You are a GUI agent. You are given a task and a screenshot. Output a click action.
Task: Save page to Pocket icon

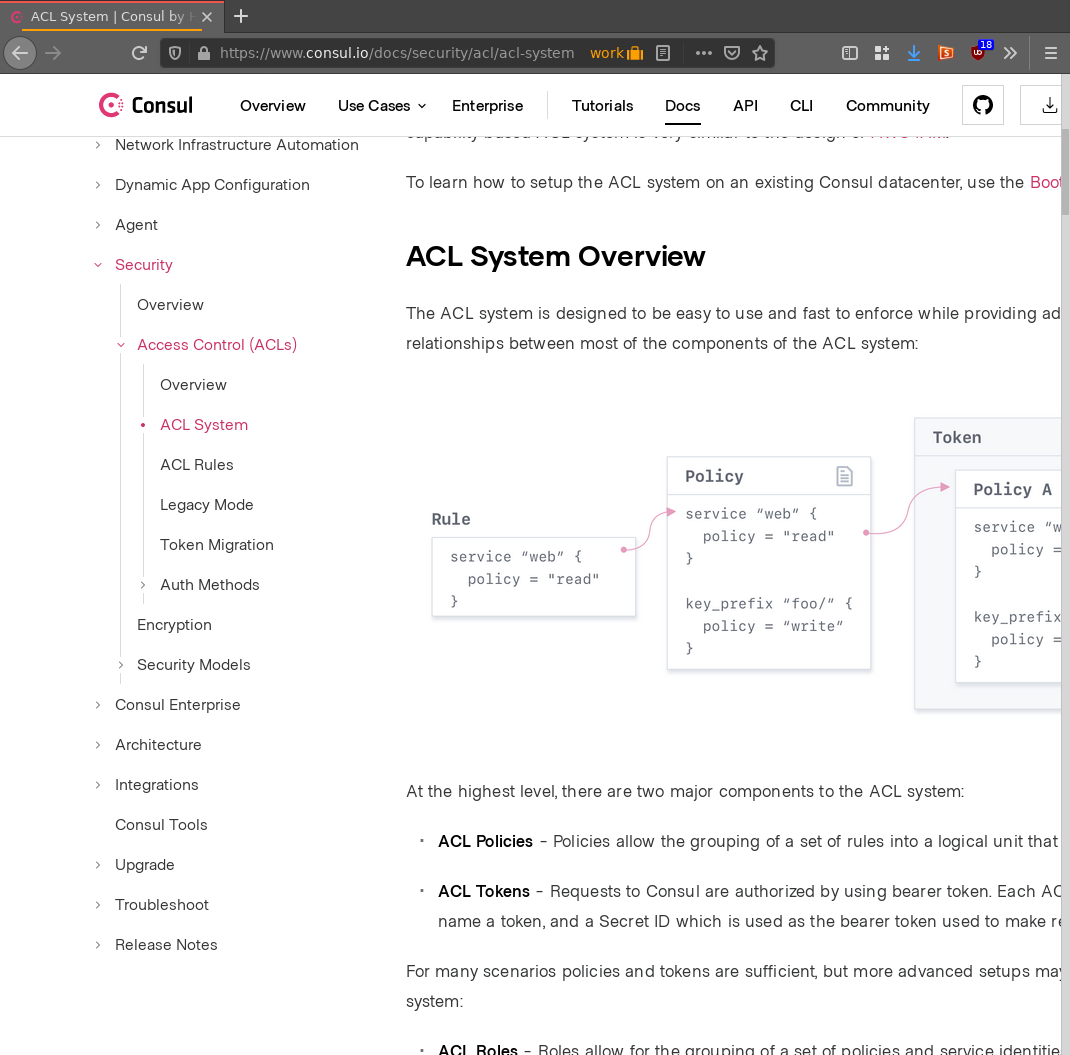coord(732,53)
